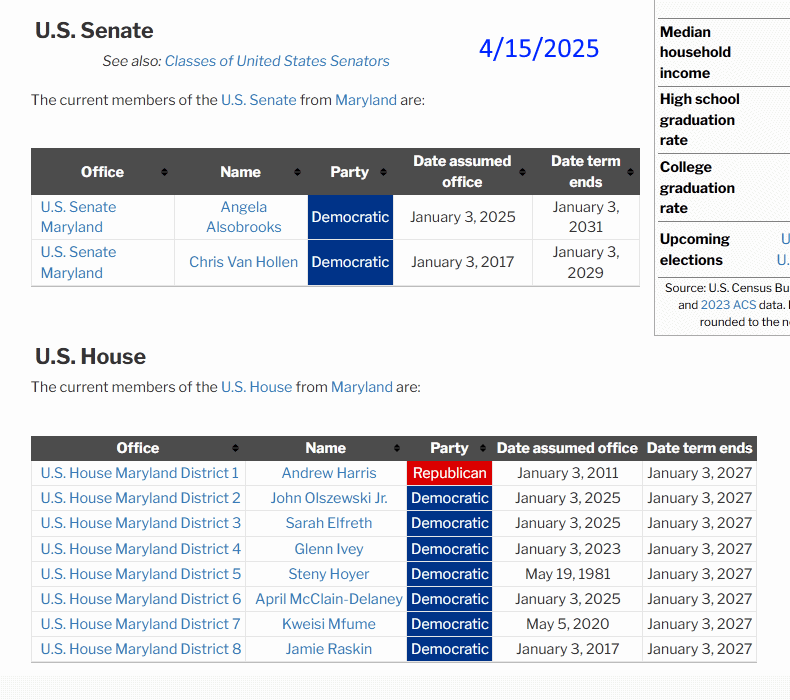Open U.S. House link in House intro sentence
This screenshot has height=700, width=790.
[x=256, y=387]
